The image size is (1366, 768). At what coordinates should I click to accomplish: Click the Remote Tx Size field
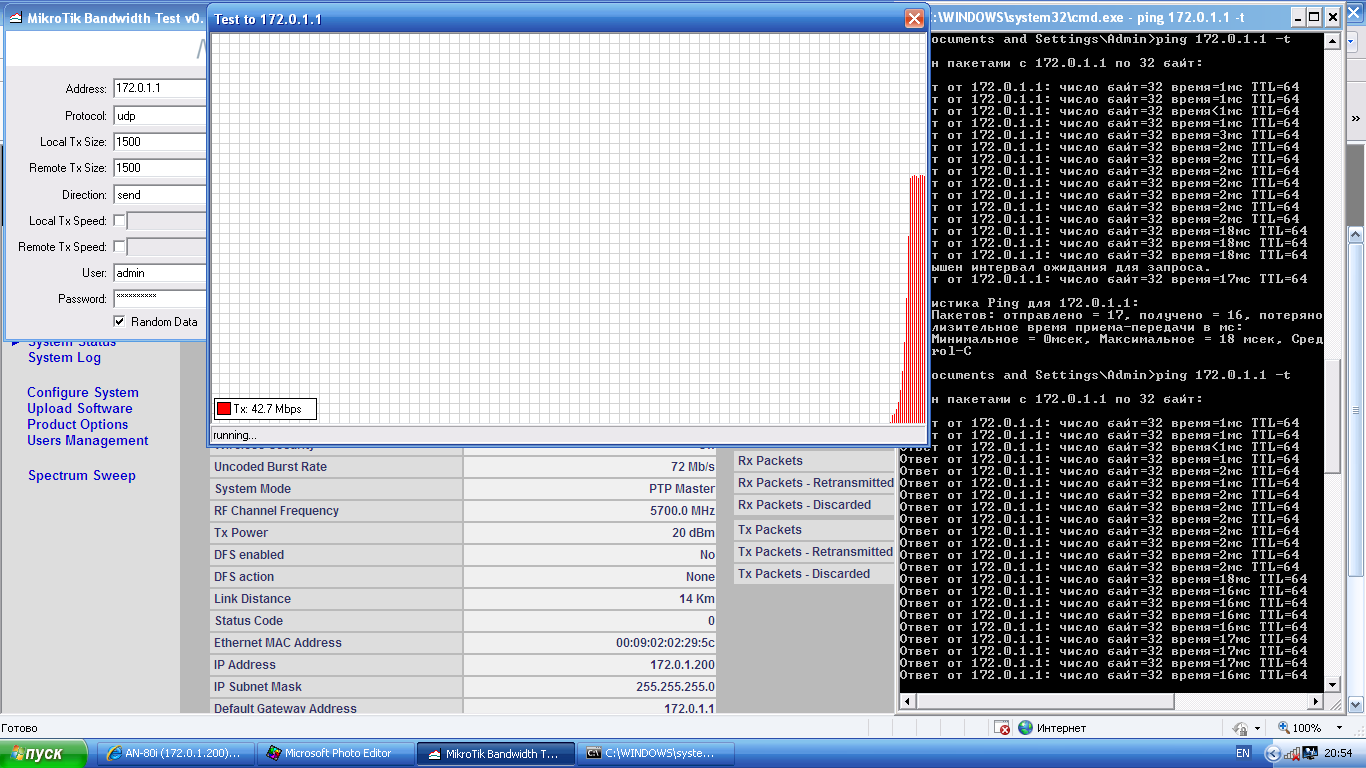click(x=159, y=168)
